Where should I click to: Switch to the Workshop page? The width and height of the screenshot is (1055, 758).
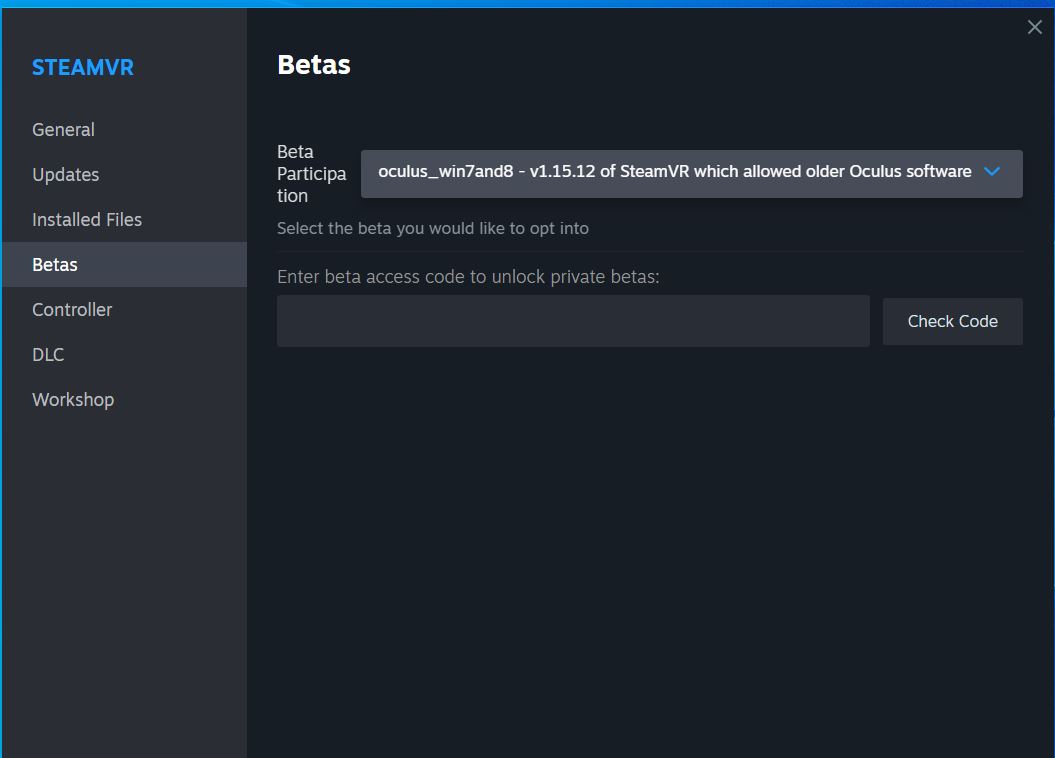(73, 400)
